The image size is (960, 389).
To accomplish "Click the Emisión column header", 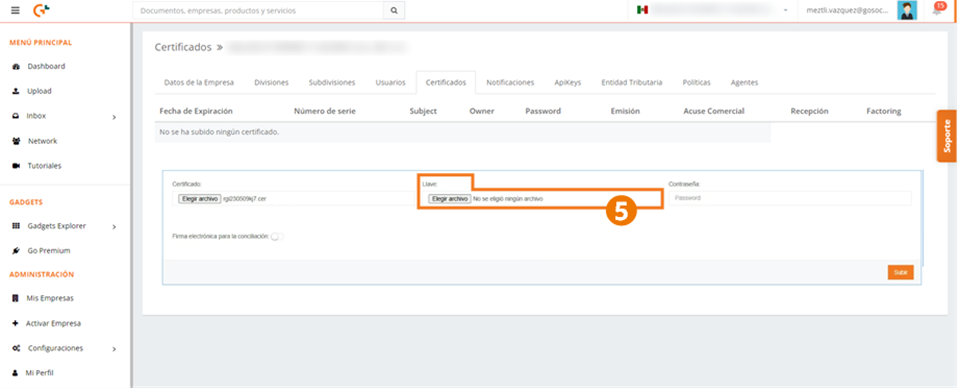I will [625, 111].
